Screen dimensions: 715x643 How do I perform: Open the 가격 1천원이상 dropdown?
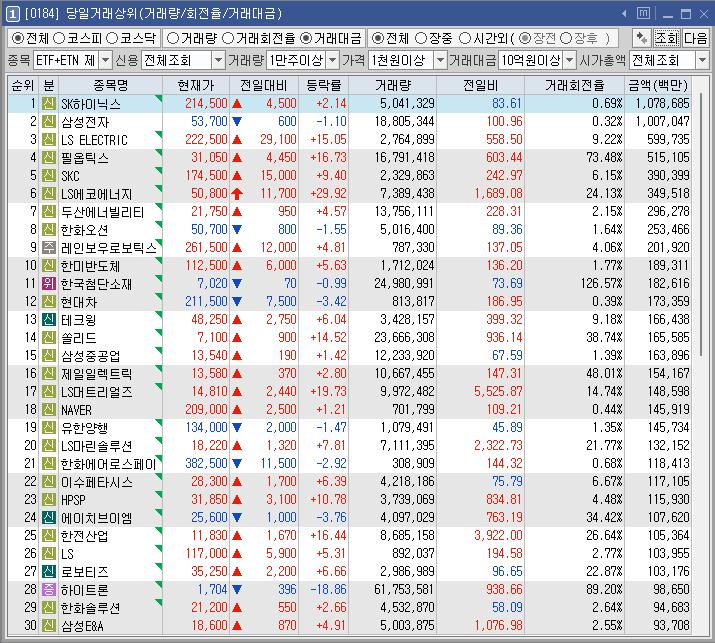point(440,60)
